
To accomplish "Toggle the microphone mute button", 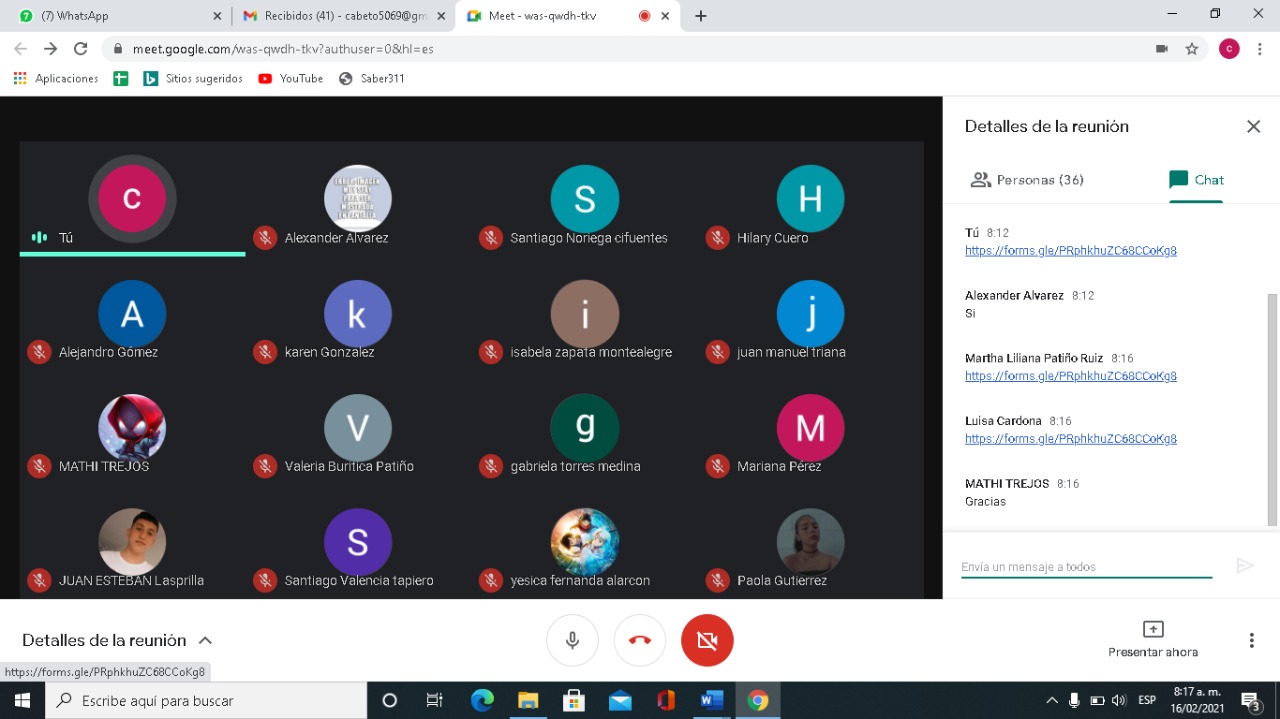I will 572,640.
